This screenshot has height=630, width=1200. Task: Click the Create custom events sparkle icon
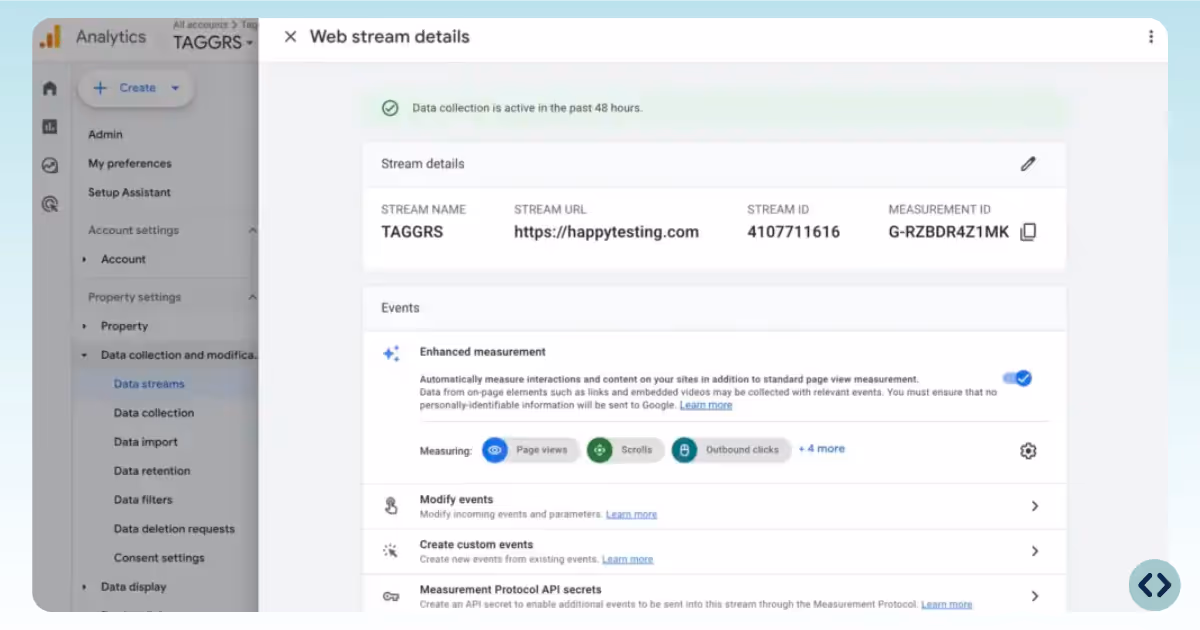point(391,551)
